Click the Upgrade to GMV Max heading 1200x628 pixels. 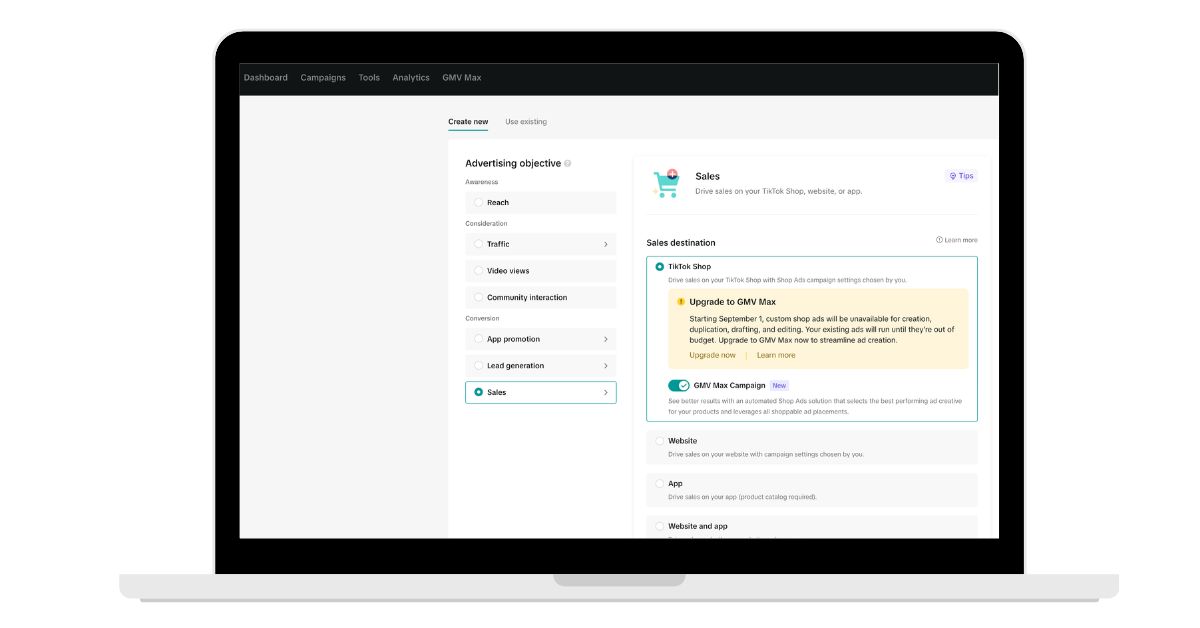pos(732,301)
